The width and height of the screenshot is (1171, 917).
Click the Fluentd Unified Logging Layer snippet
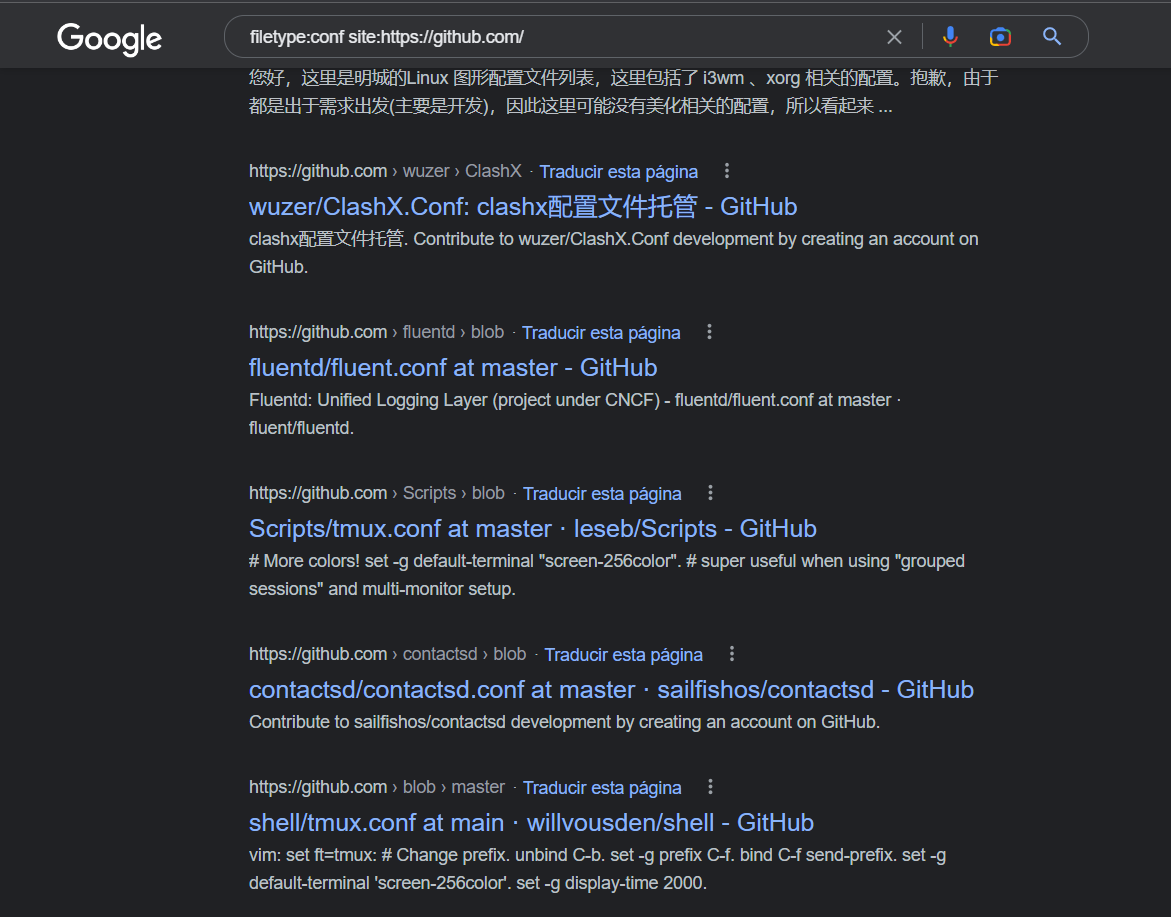[x=575, y=414]
